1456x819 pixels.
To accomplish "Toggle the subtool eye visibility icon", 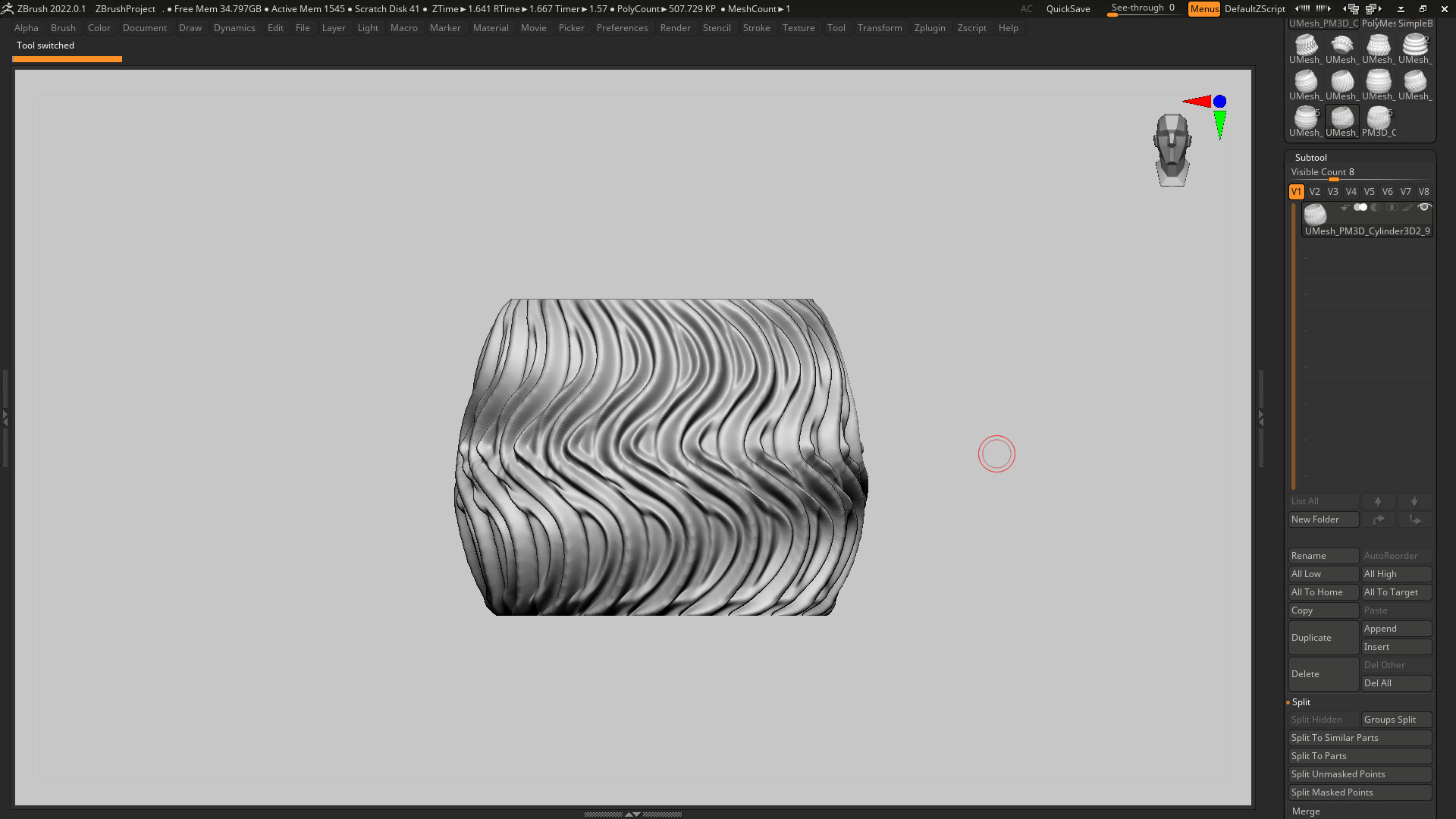I will (1424, 207).
